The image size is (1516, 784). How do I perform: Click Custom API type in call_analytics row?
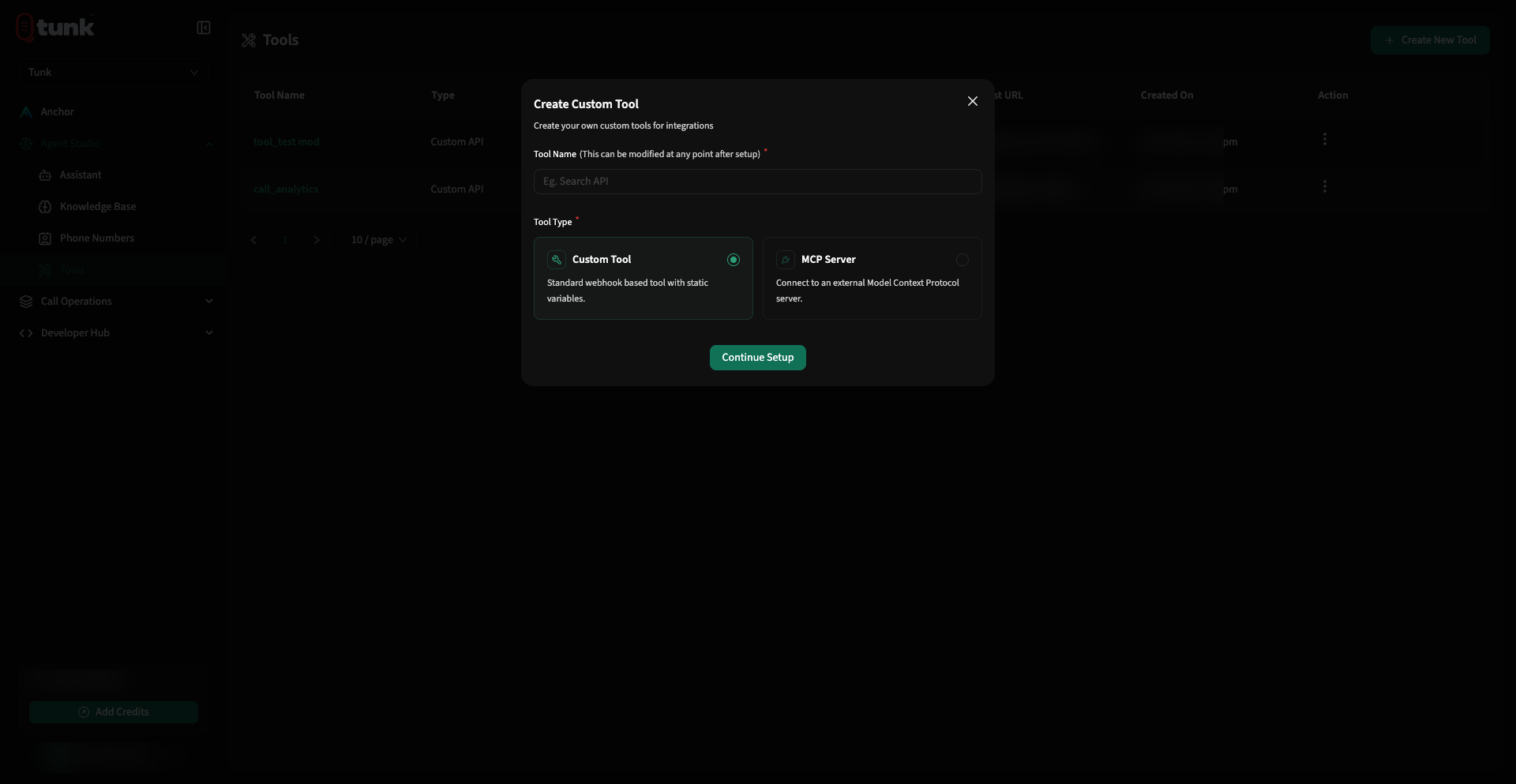coord(457,189)
